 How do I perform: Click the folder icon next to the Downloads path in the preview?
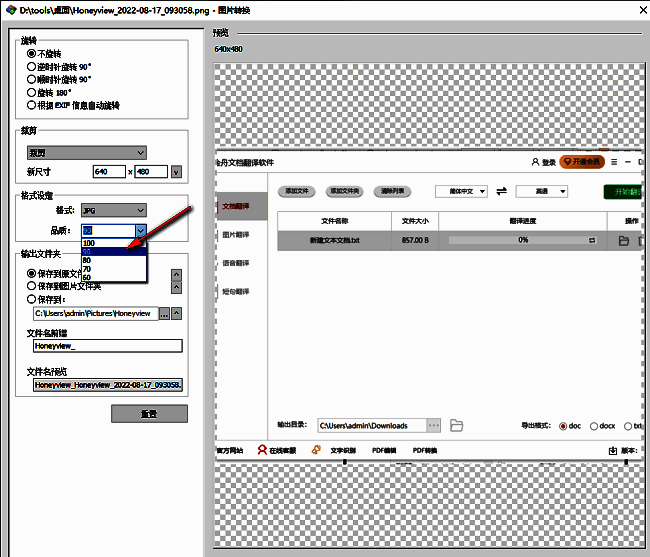(x=457, y=426)
